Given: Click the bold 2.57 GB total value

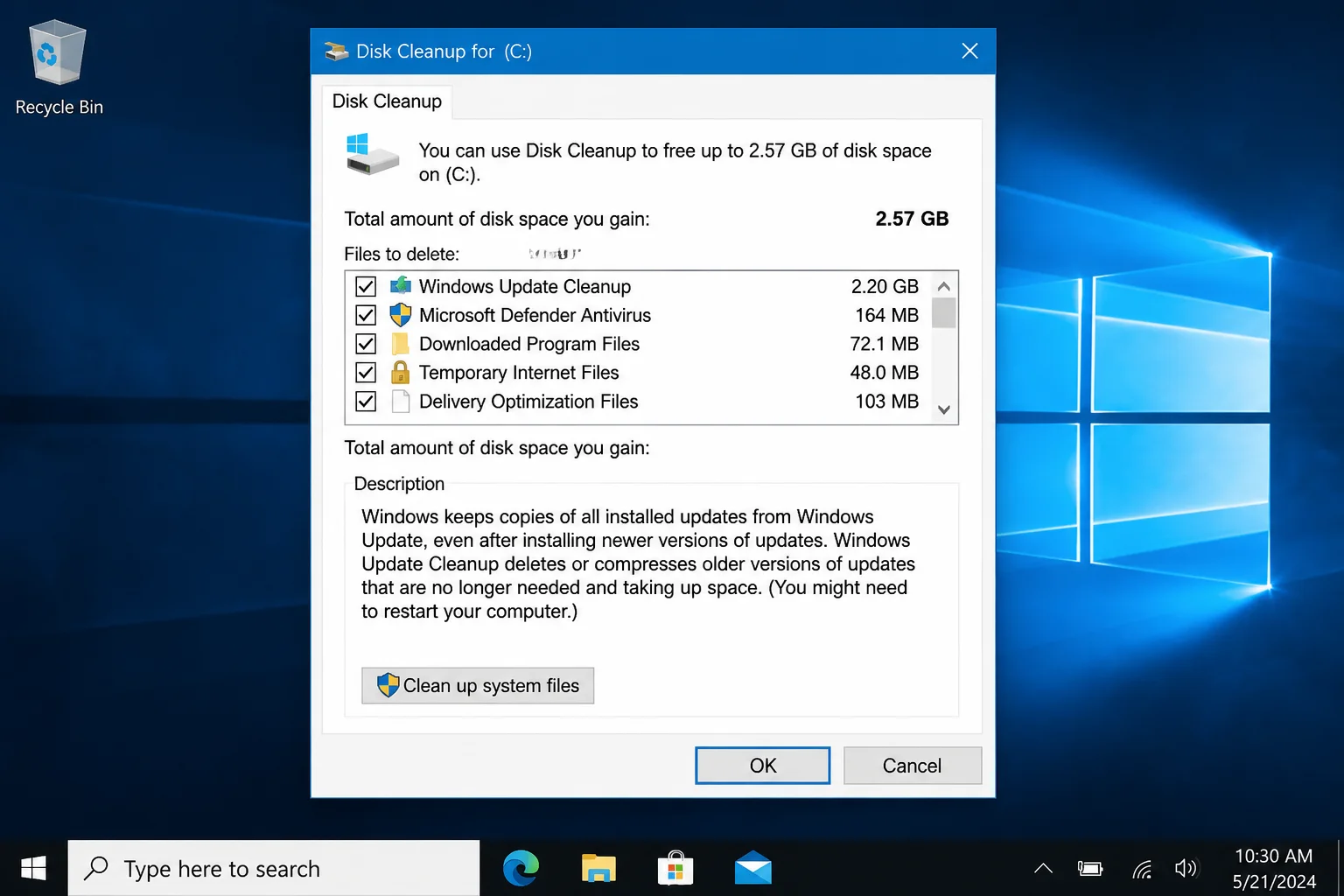Looking at the screenshot, I should tap(912, 219).
